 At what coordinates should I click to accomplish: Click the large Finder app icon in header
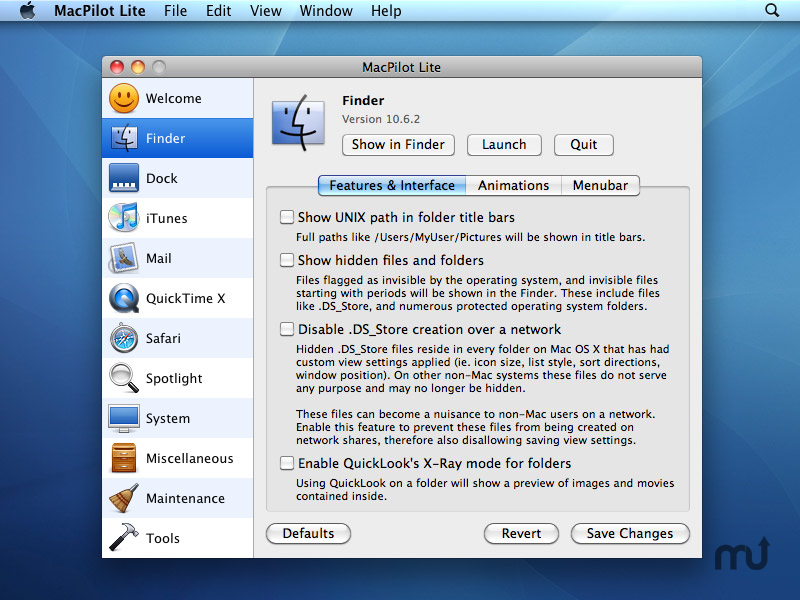[298, 123]
